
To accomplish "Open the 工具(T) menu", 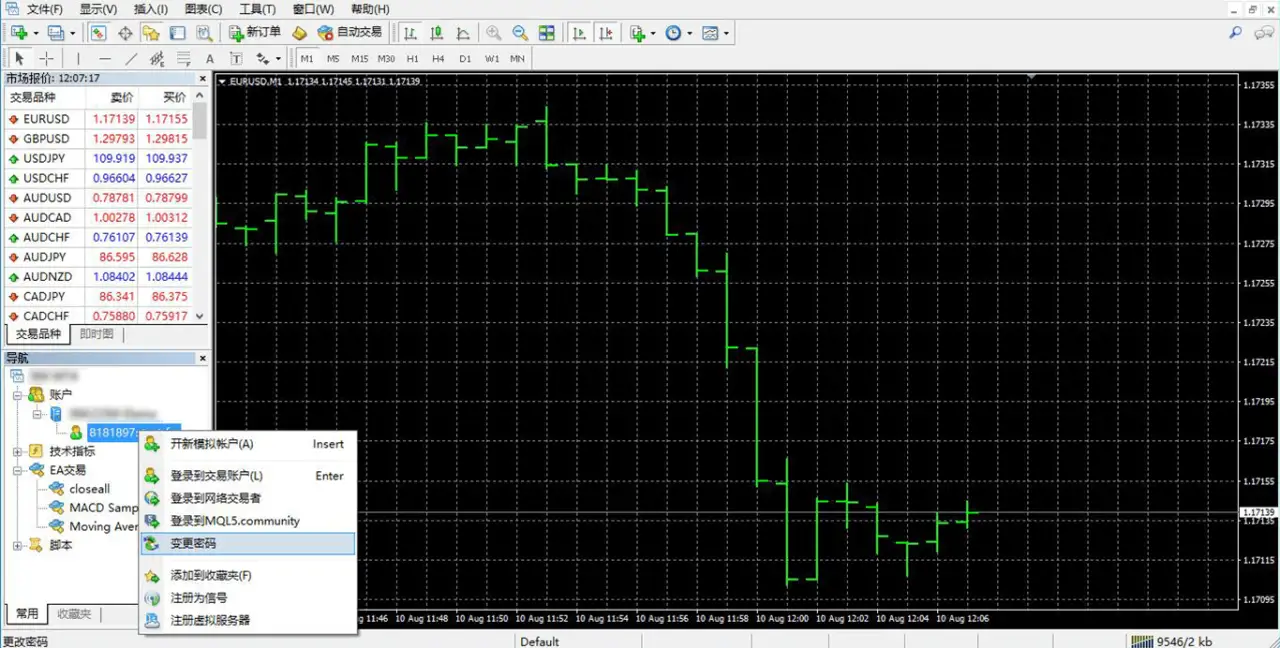I will pyautogui.click(x=257, y=9).
